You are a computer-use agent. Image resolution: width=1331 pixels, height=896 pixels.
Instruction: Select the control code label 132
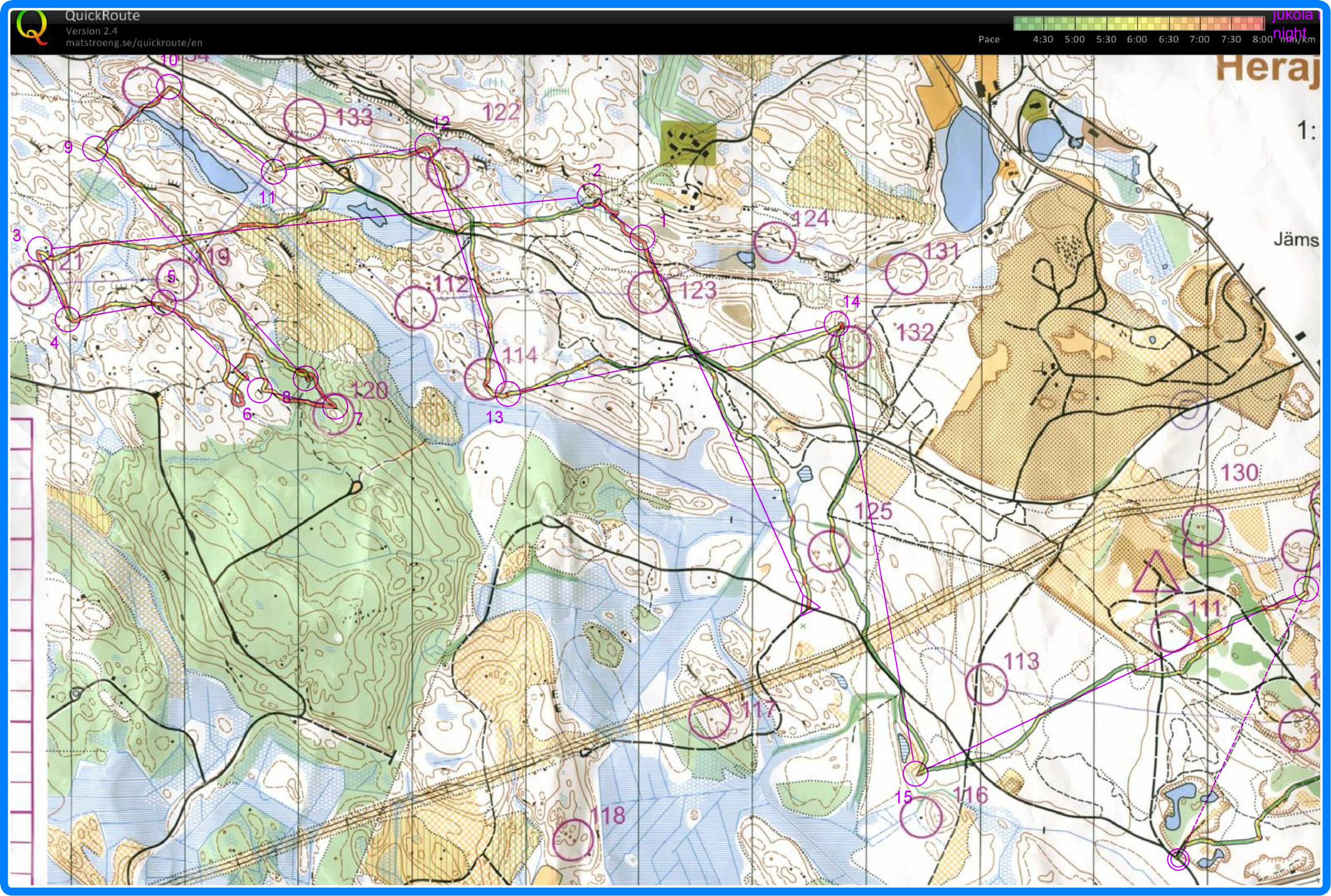(915, 333)
